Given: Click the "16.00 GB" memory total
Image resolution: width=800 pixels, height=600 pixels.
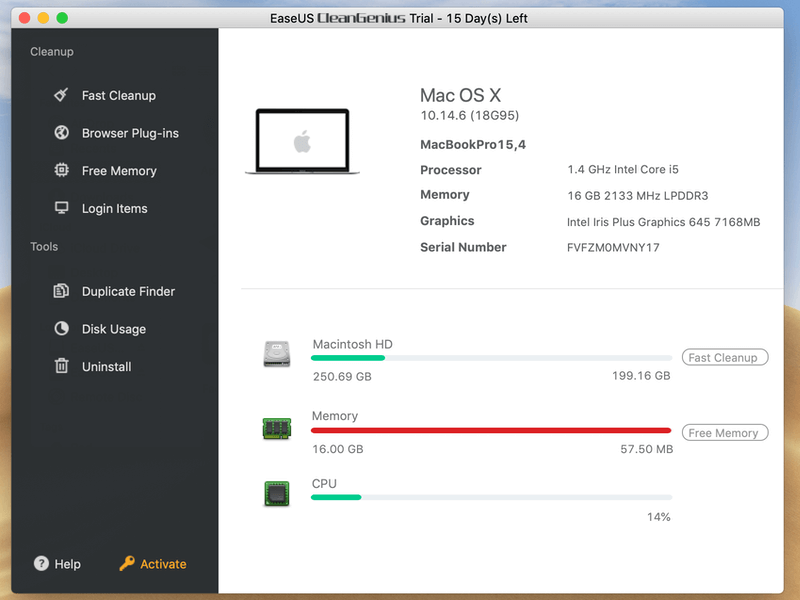Looking at the screenshot, I should [x=338, y=449].
